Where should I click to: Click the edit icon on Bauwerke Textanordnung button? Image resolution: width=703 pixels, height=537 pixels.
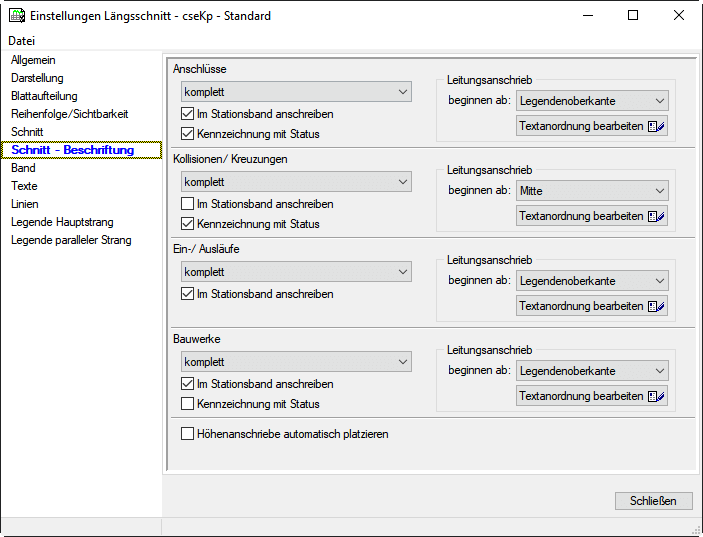[656, 396]
